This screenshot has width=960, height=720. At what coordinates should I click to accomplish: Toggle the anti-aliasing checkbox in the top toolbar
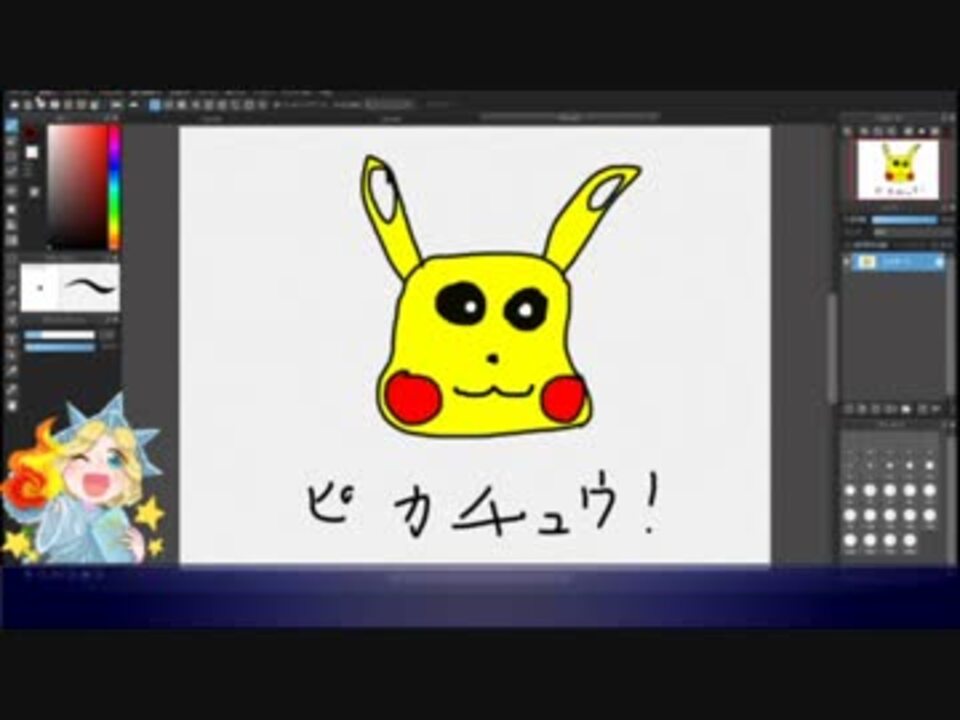(277, 105)
